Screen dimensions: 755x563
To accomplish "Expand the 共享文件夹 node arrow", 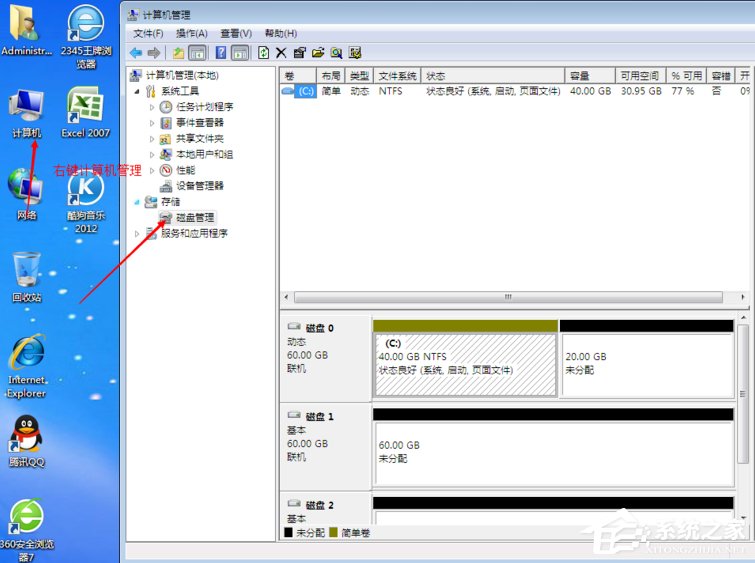I will tap(152, 139).
